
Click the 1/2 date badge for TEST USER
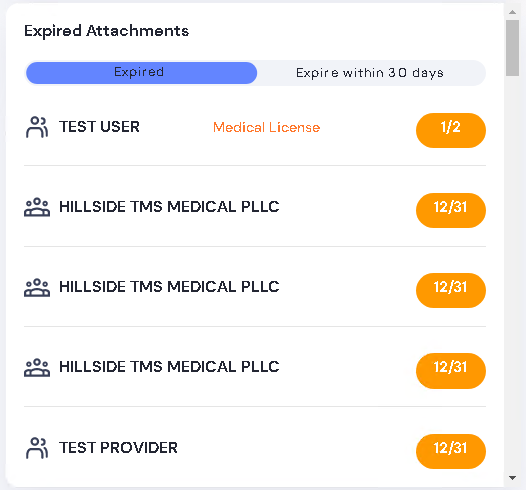click(451, 130)
